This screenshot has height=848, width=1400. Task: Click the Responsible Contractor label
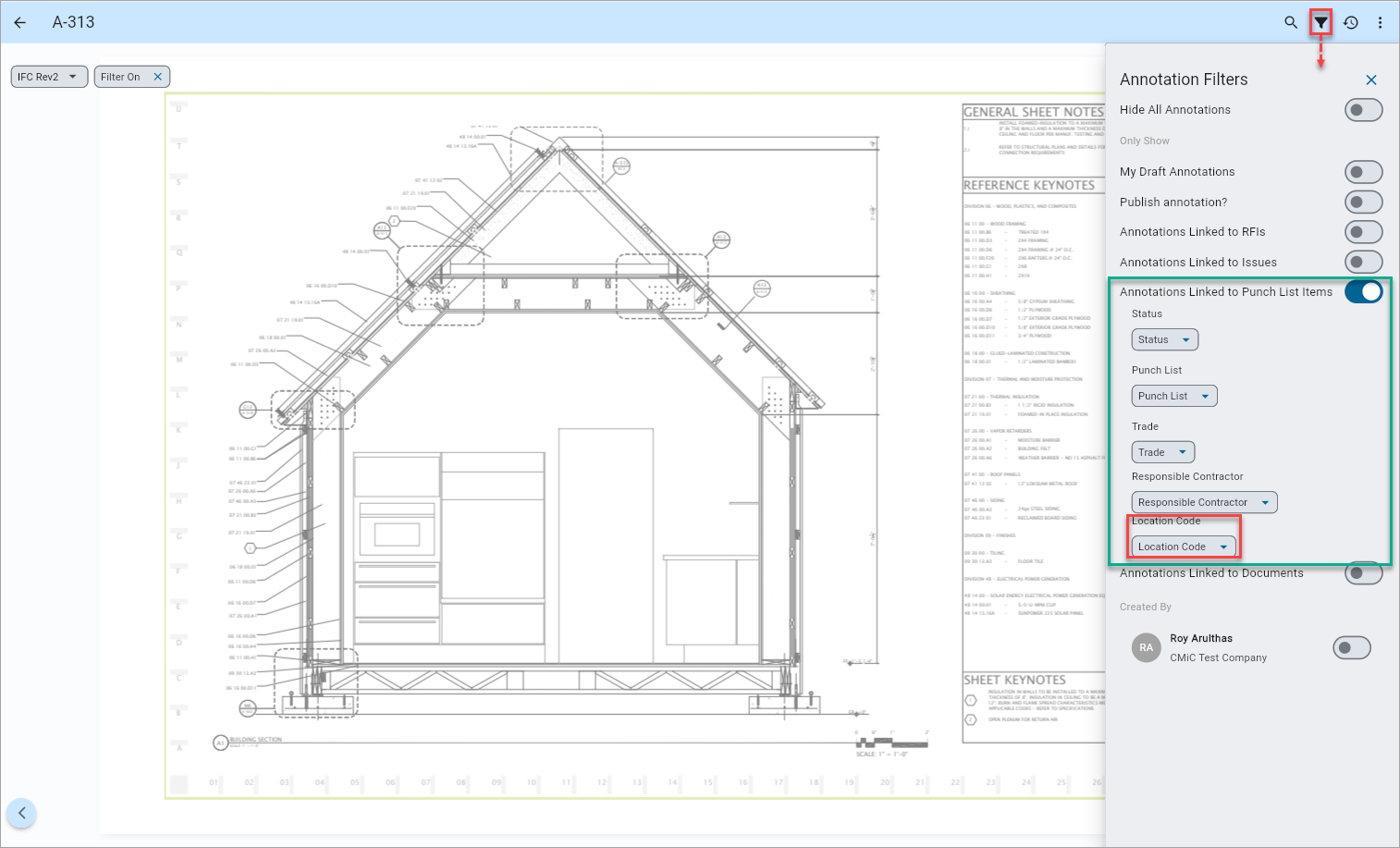click(1187, 476)
